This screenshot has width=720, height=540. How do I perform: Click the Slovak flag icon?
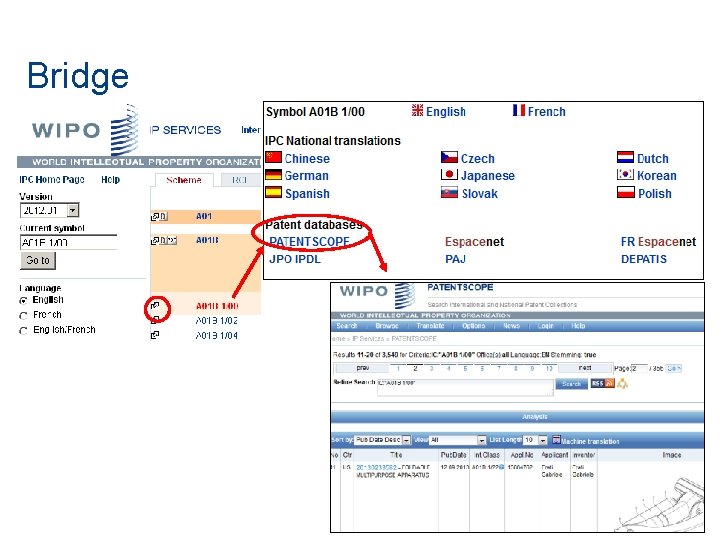449,192
